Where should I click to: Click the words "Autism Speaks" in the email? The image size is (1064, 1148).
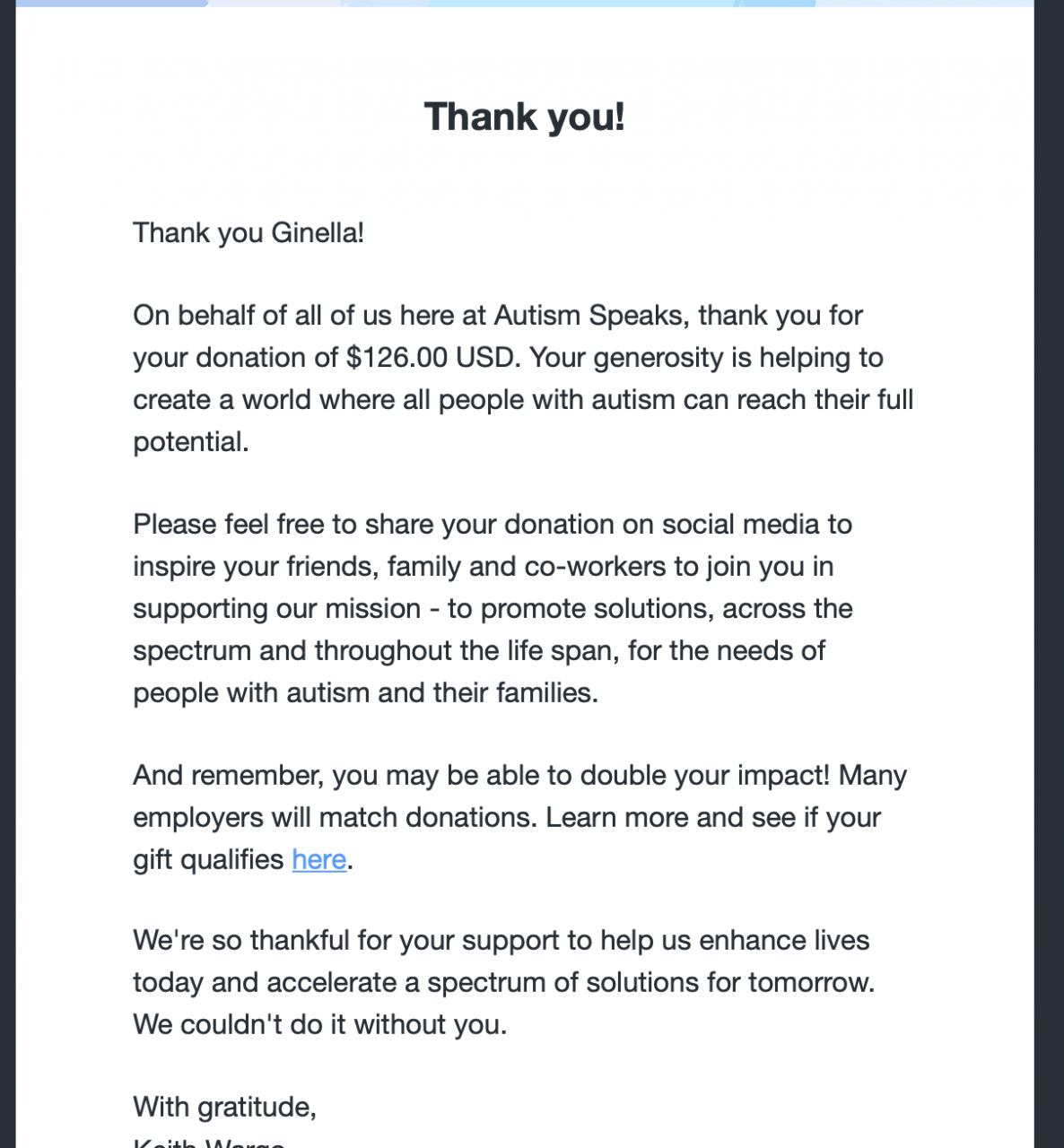tap(589, 316)
